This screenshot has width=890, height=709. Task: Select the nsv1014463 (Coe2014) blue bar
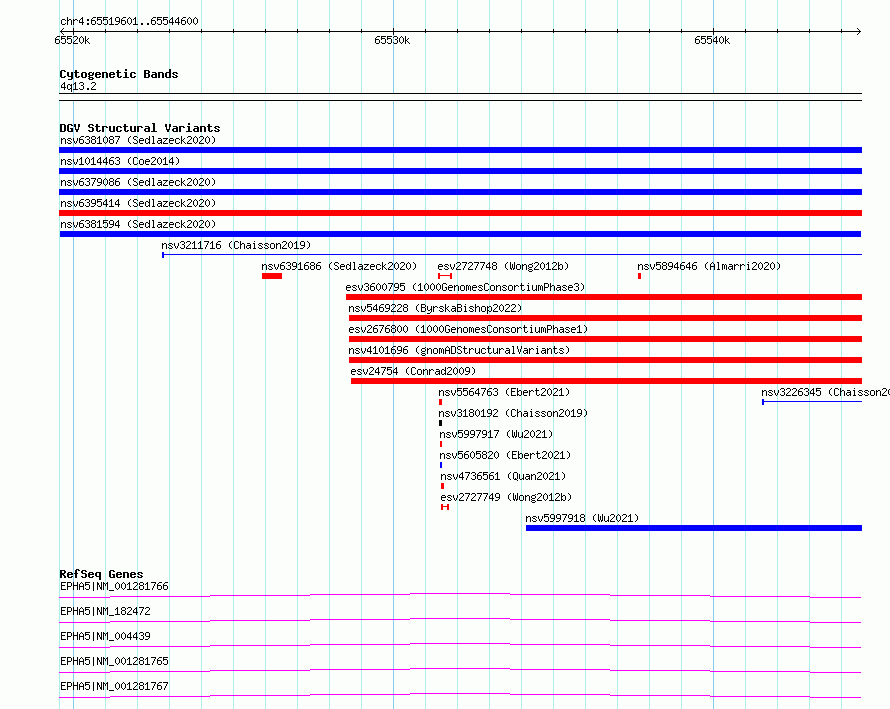pos(460,171)
